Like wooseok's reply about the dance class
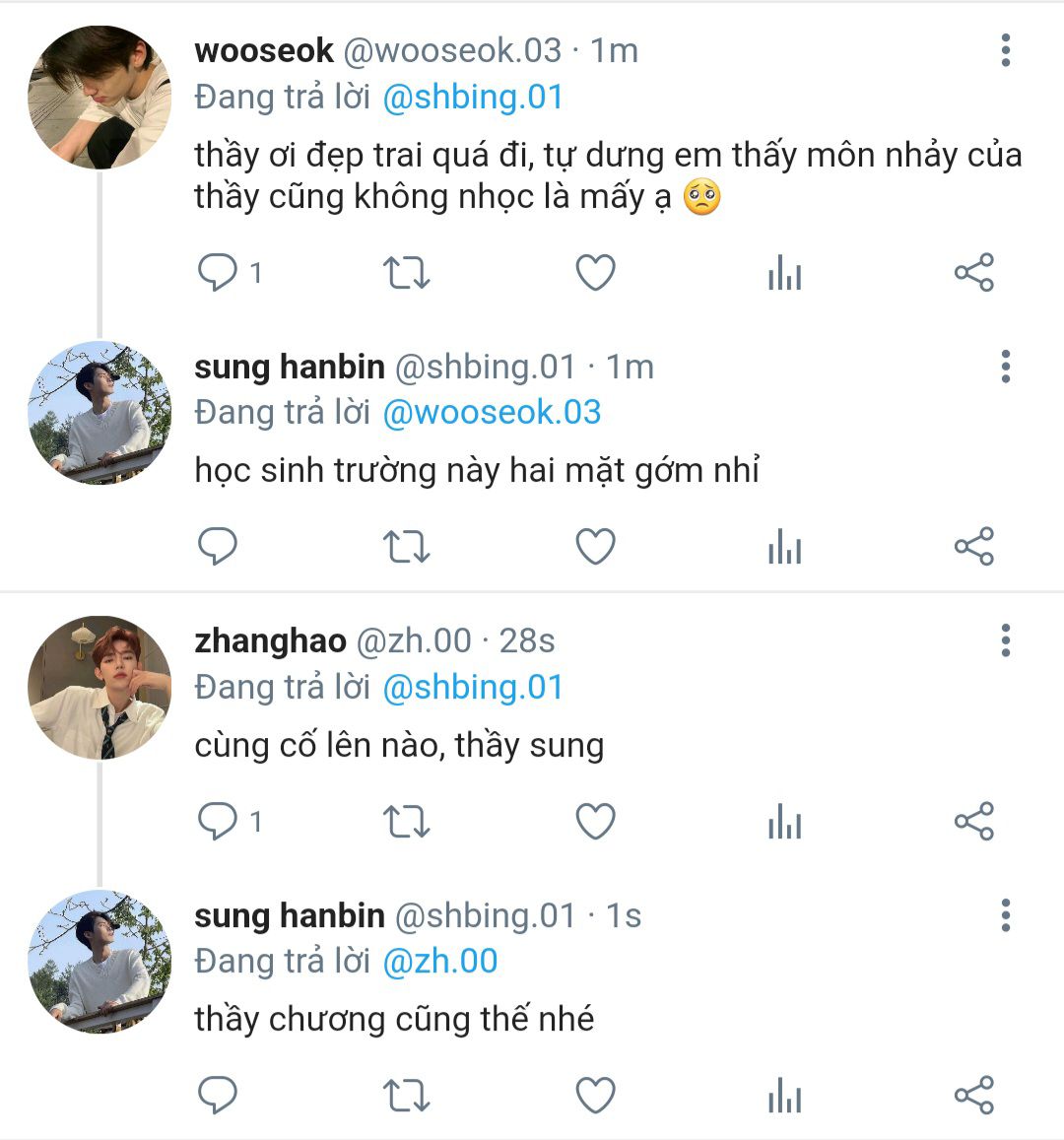1064x1140 pixels. pyautogui.click(x=595, y=273)
